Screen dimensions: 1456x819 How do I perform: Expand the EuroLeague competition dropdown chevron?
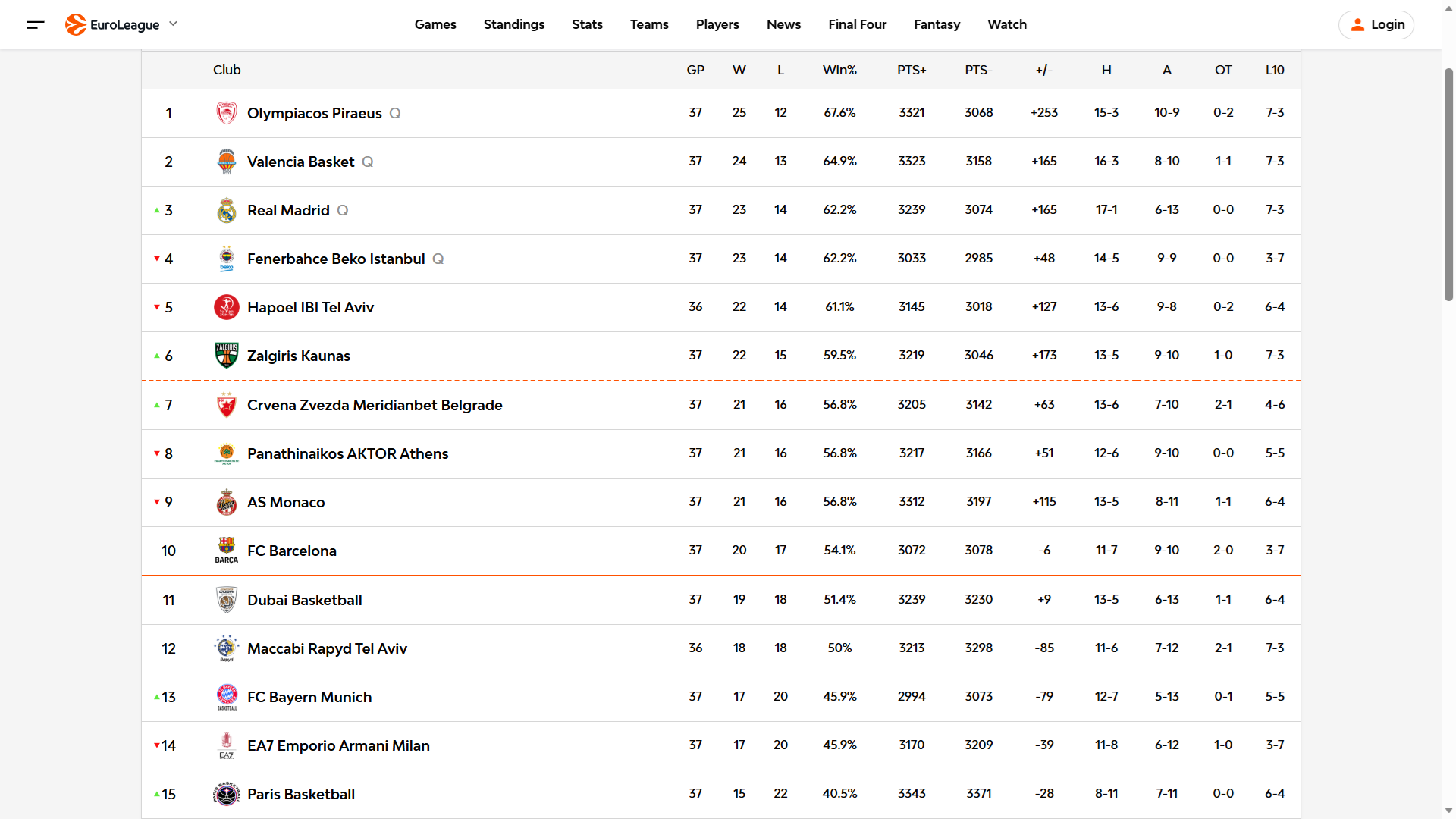point(173,24)
